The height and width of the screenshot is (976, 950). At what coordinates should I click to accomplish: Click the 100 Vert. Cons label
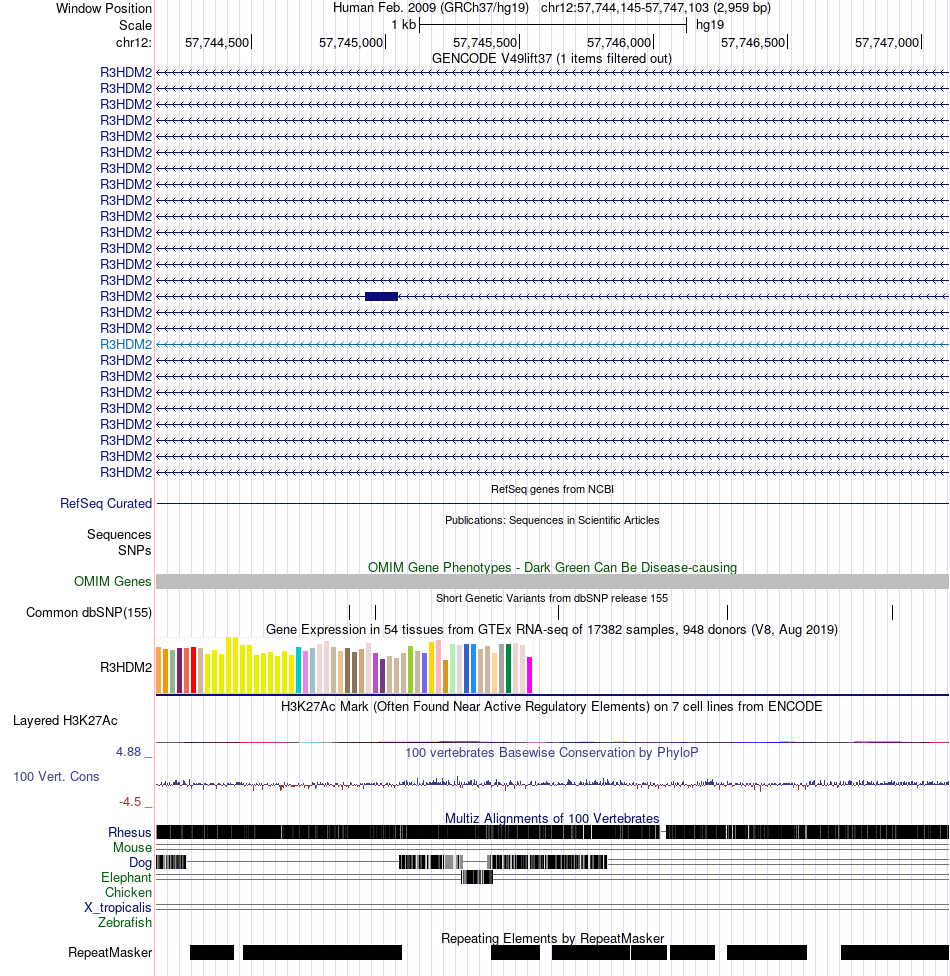[x=56, y=777]
